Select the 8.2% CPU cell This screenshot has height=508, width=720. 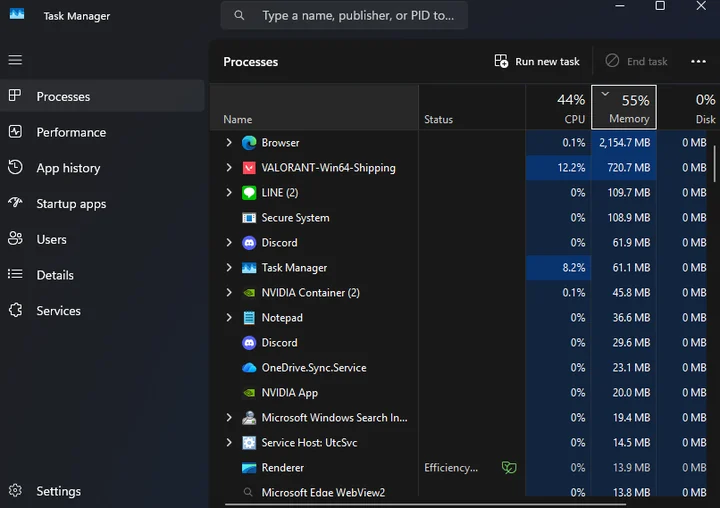558,268
